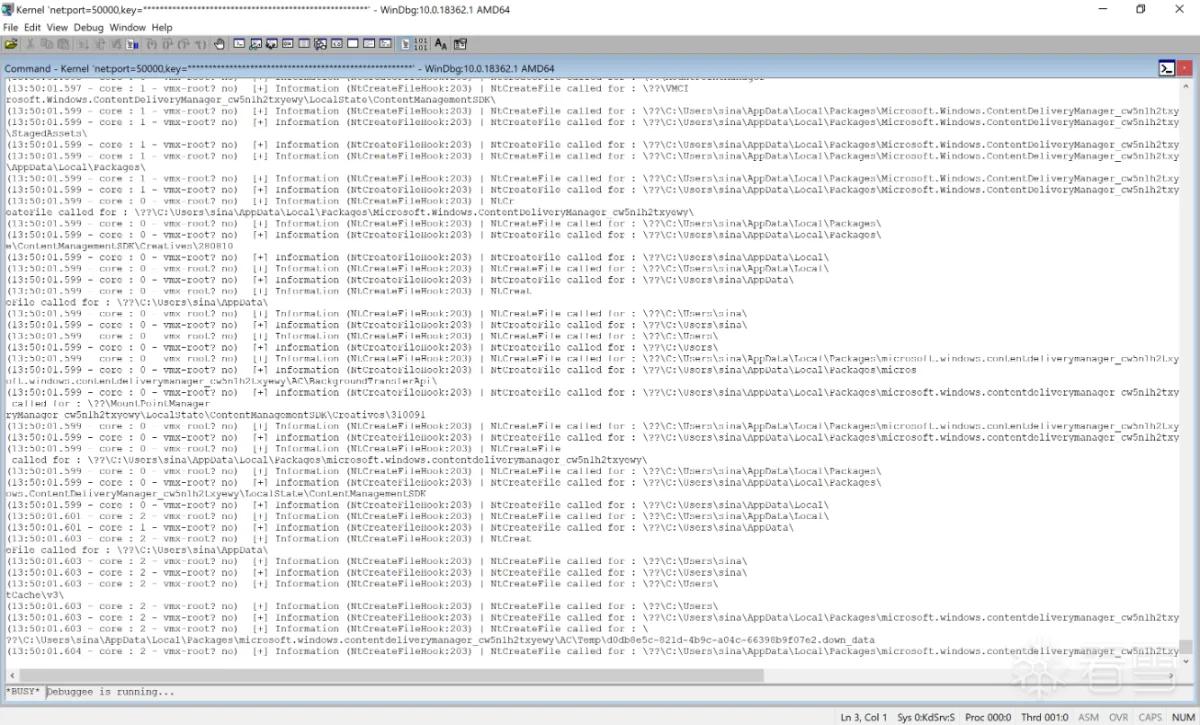
Task: Click the Command window dock/prompt icon
Action: [1166, 68]
